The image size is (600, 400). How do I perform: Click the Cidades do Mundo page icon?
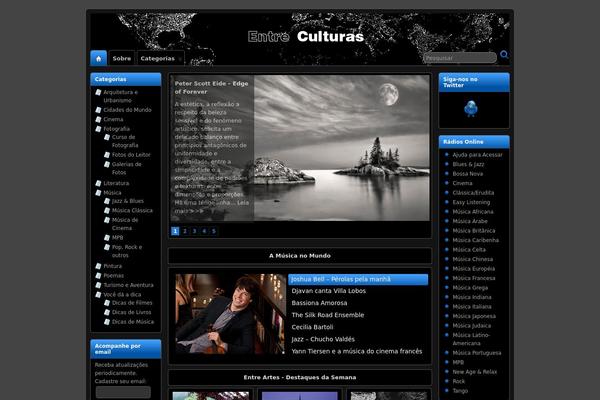point(99,110)
